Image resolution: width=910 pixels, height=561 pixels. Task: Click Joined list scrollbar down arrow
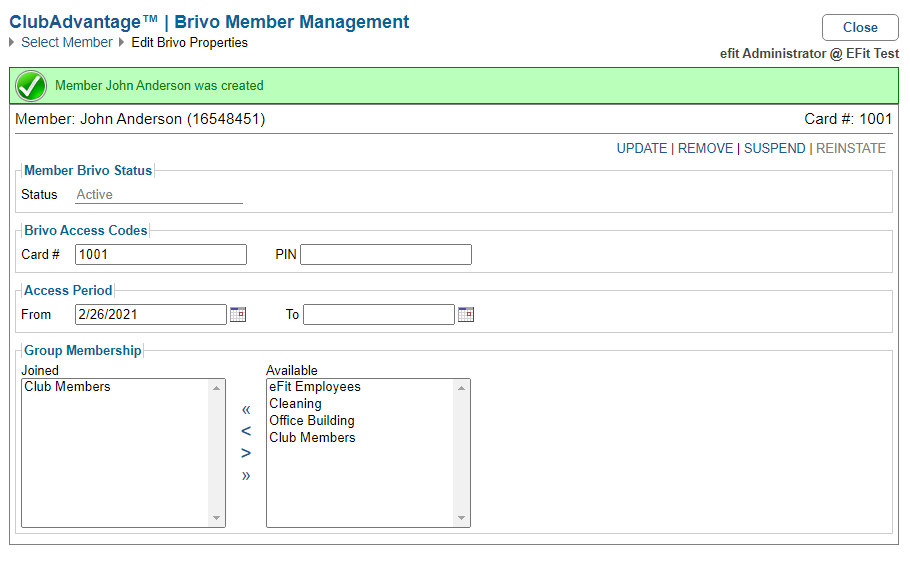pos(216,518)
